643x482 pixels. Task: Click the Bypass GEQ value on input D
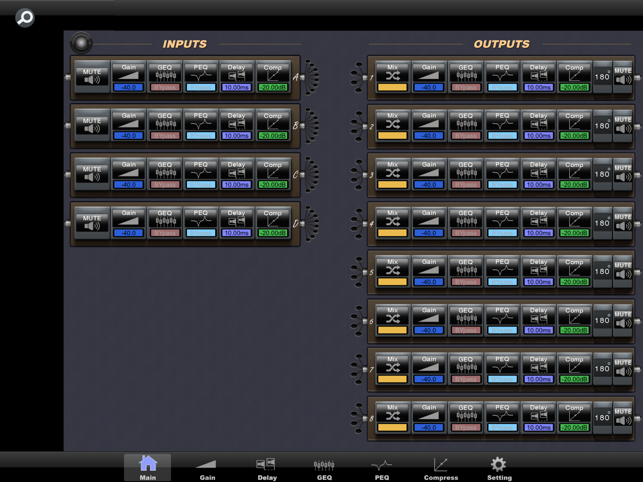coord(164,233)
